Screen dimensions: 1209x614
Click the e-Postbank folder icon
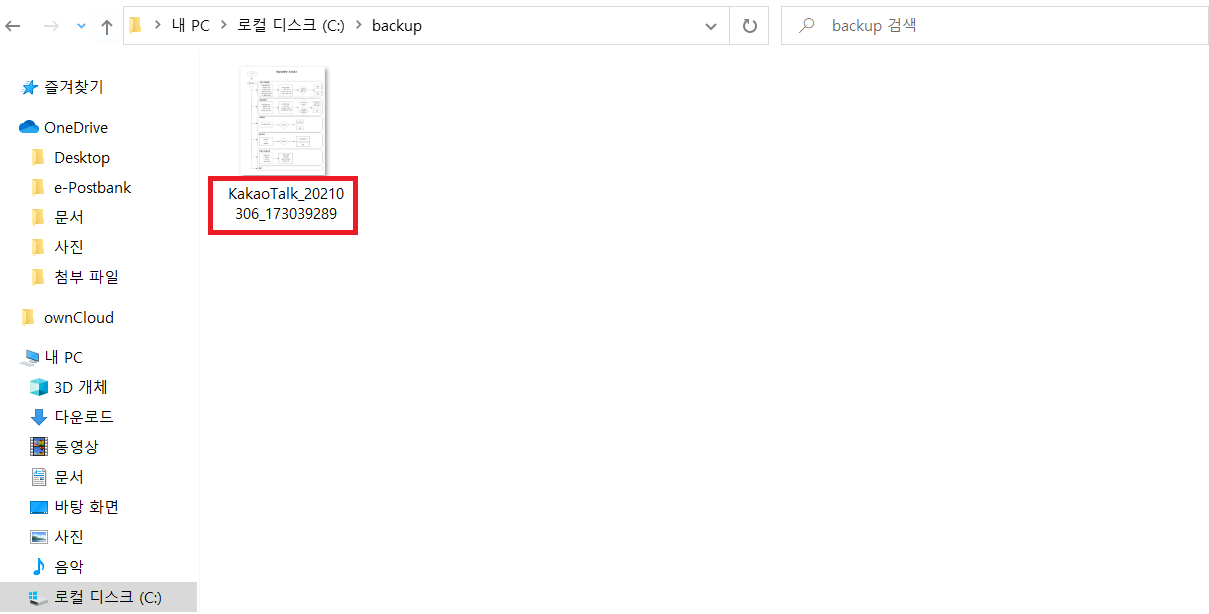[38, 187]
